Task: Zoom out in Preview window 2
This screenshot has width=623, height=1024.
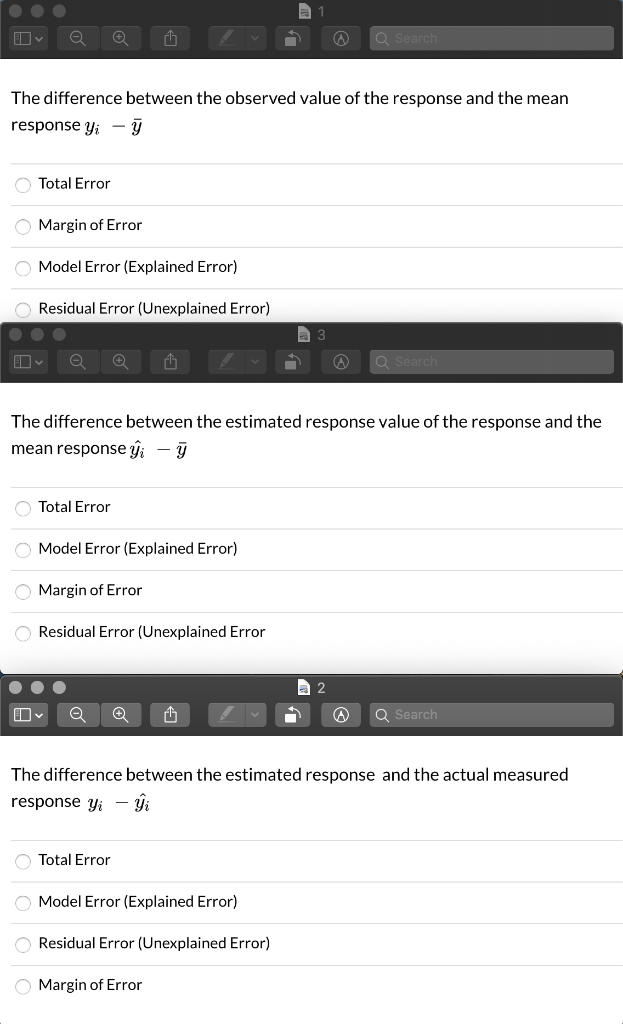Action: point(78,715)
